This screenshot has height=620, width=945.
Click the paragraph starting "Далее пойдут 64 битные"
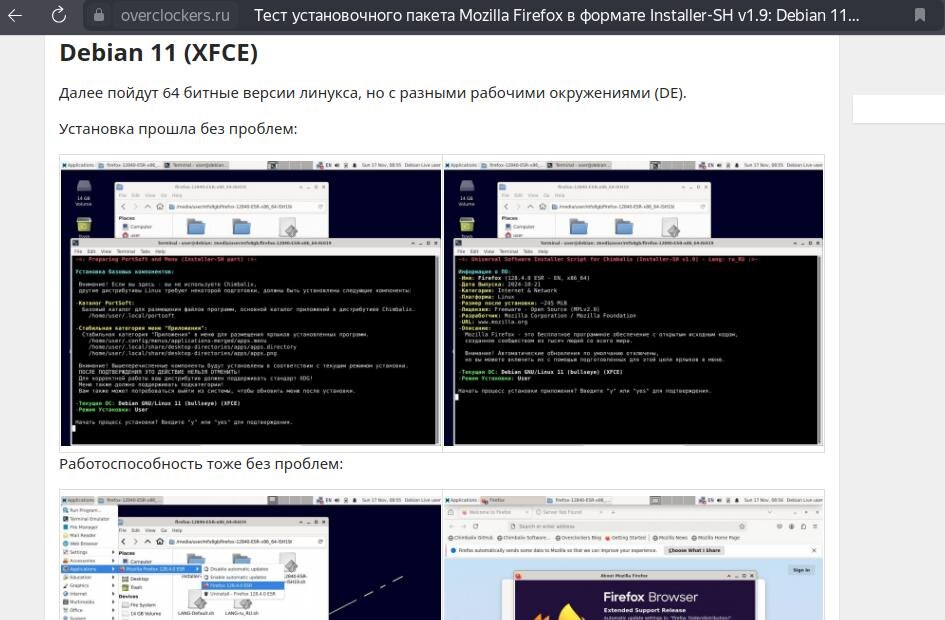click(372, 93)
